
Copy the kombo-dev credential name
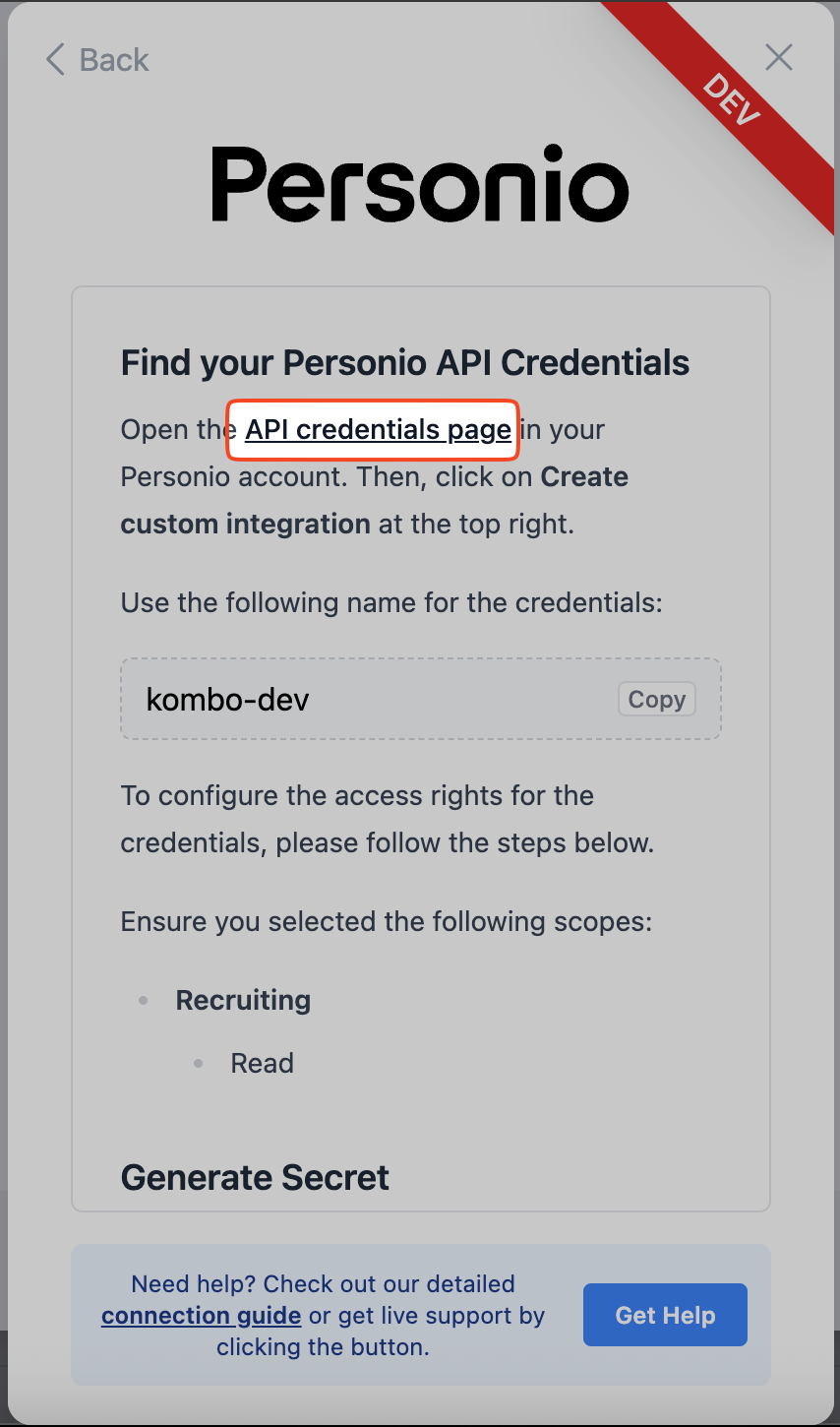656,700
